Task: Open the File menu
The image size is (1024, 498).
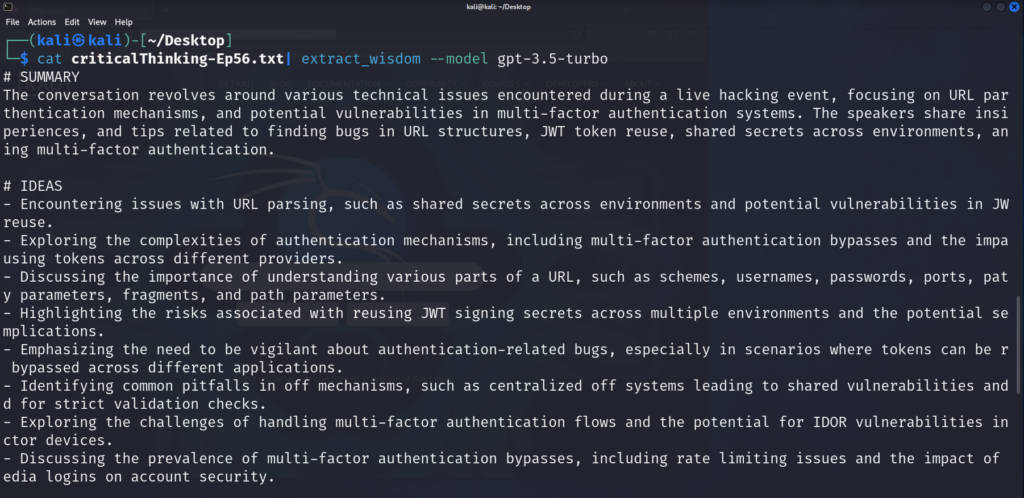Action: [12, 22]
